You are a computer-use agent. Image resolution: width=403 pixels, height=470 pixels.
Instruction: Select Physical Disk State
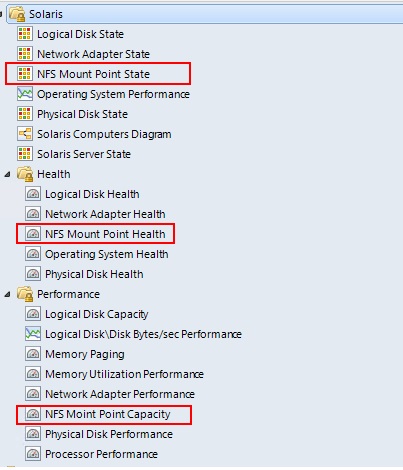(x=82, y=114)
